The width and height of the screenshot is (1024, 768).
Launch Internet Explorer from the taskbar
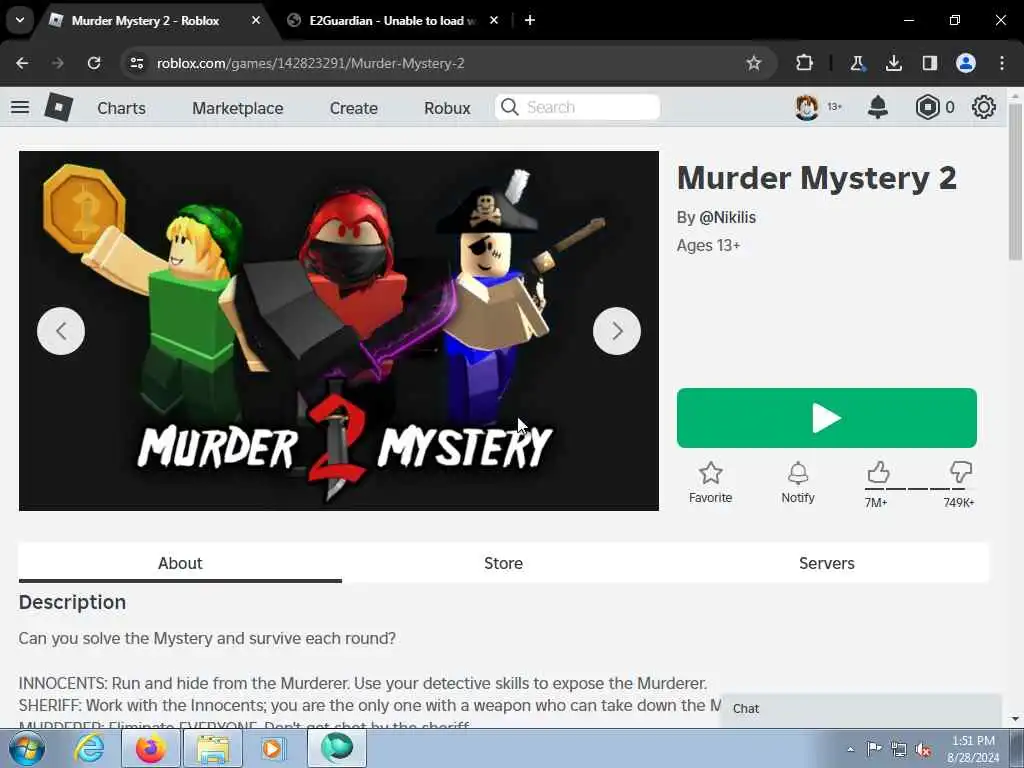89,748
